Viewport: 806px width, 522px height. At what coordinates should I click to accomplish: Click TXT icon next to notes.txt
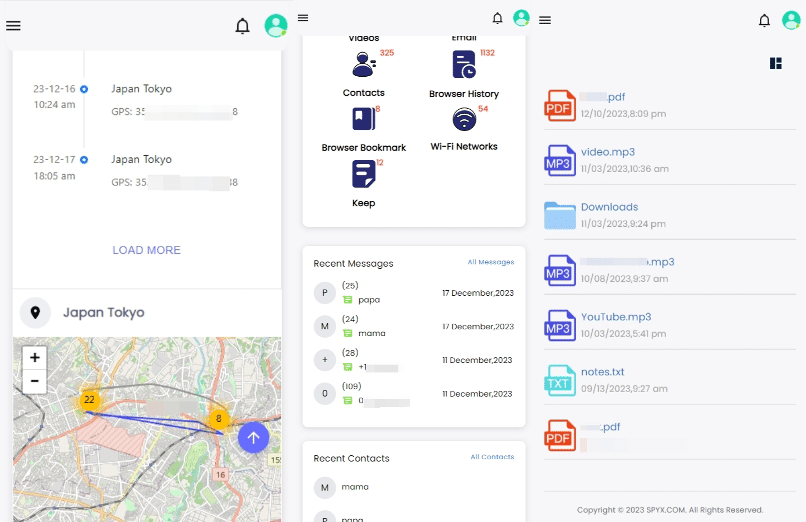pyautogui.click(x=560, y=380)
